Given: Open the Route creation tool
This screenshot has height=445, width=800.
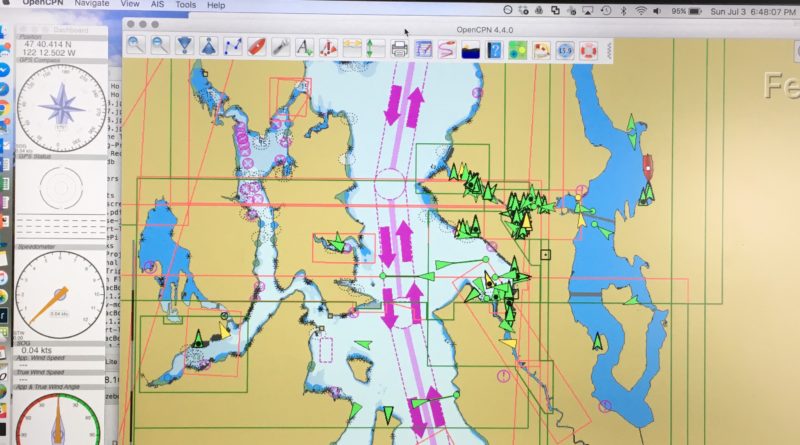Looking at the screenshot, I should [x=233, y=46].
